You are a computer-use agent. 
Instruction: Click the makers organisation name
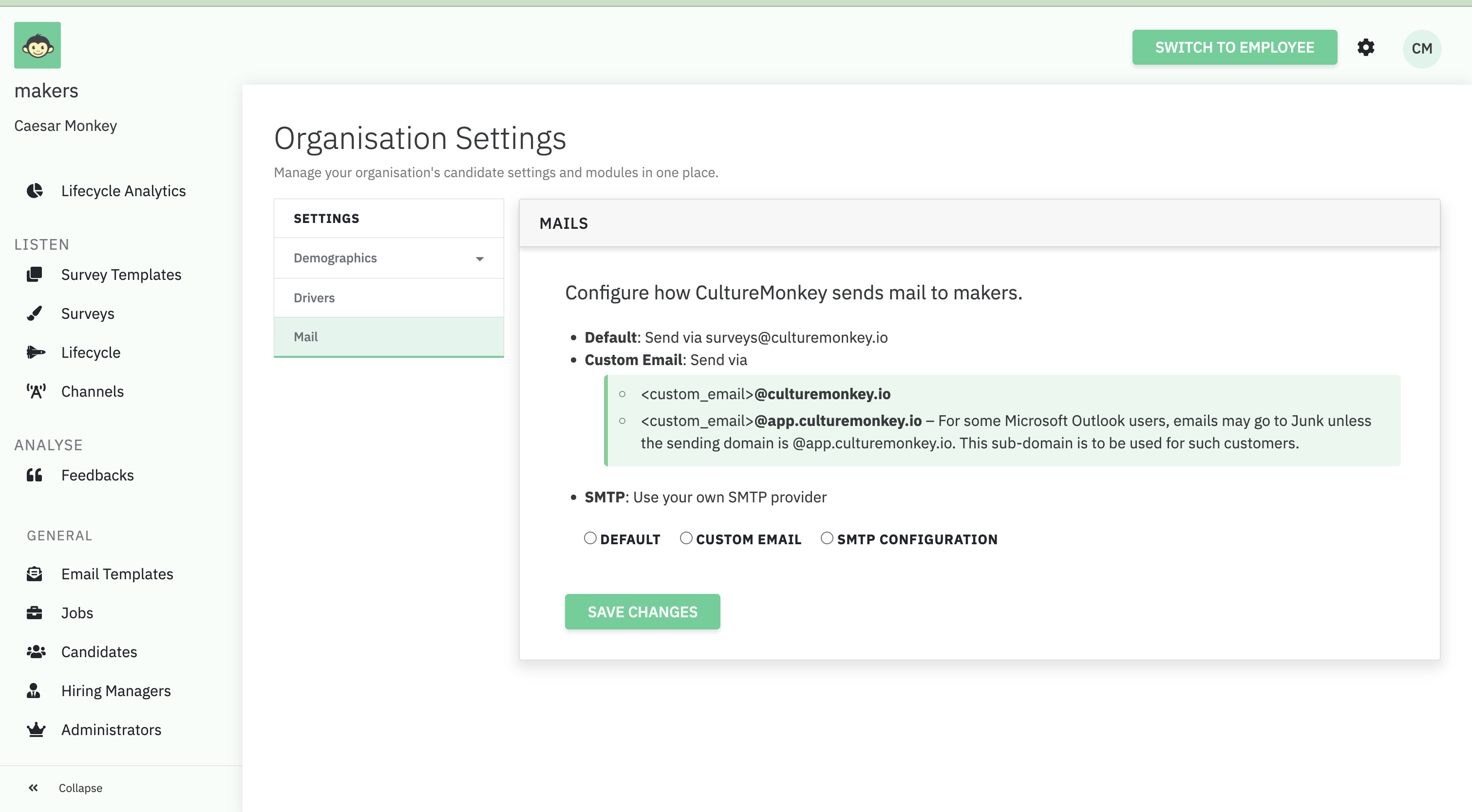pyautogui.click(x=46, y=91)
